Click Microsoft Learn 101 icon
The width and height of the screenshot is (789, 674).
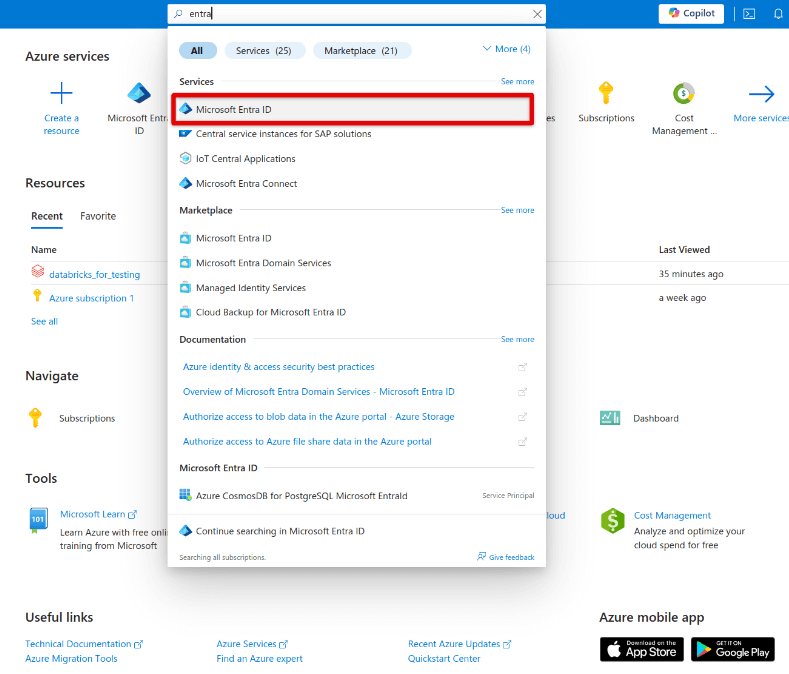coord(39,520)
